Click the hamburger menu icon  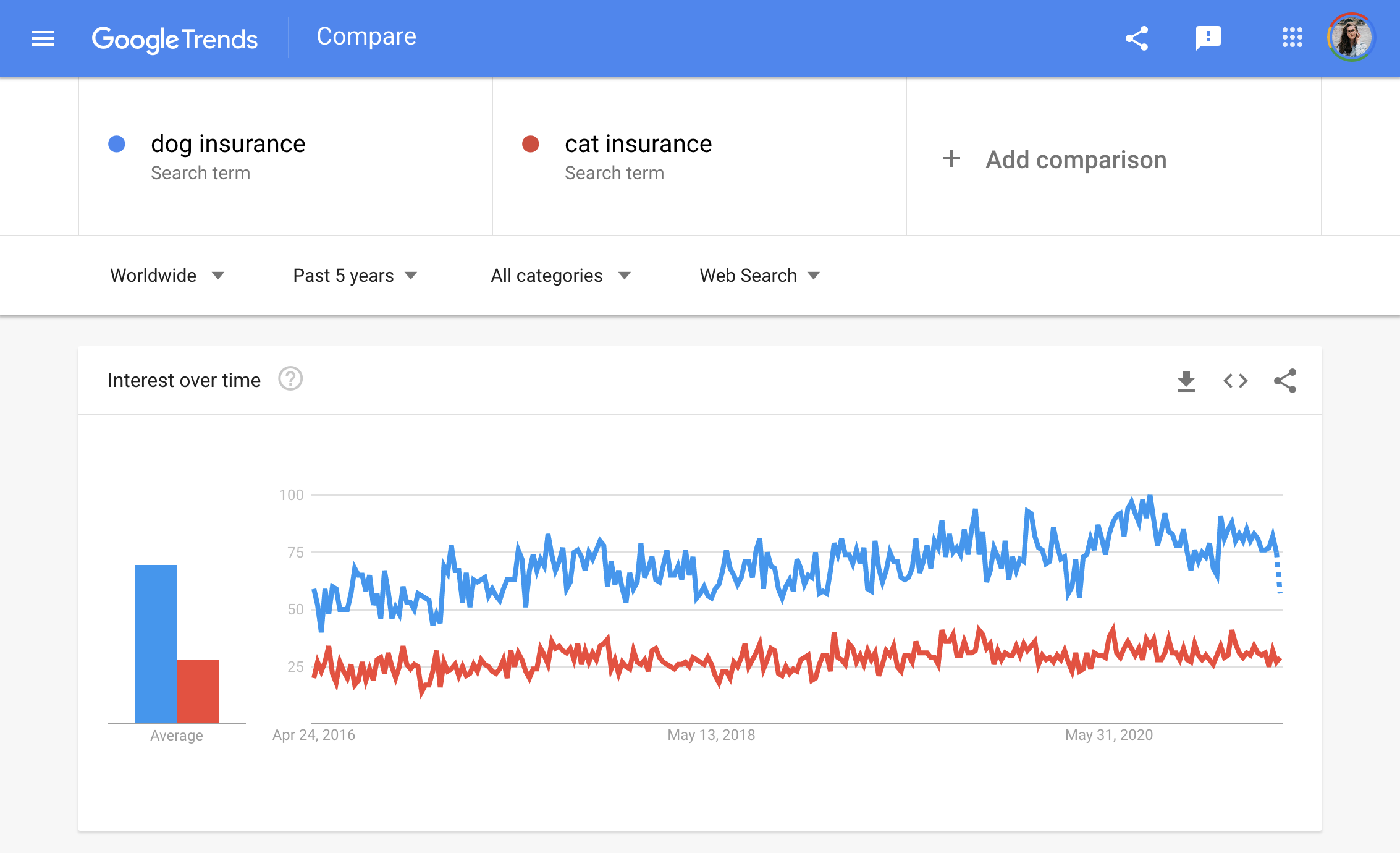43,38
